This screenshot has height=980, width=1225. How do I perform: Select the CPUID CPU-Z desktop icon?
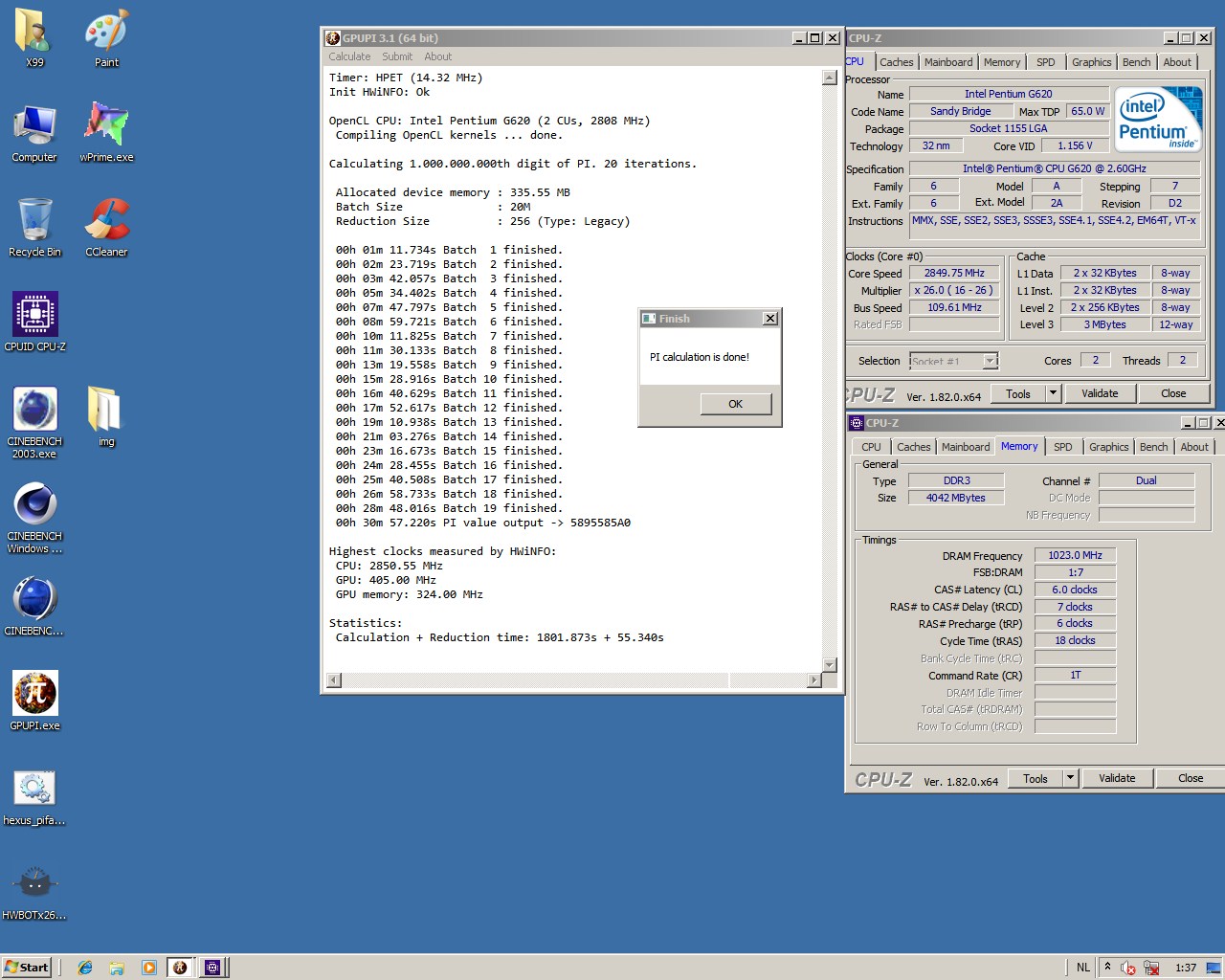34,323
